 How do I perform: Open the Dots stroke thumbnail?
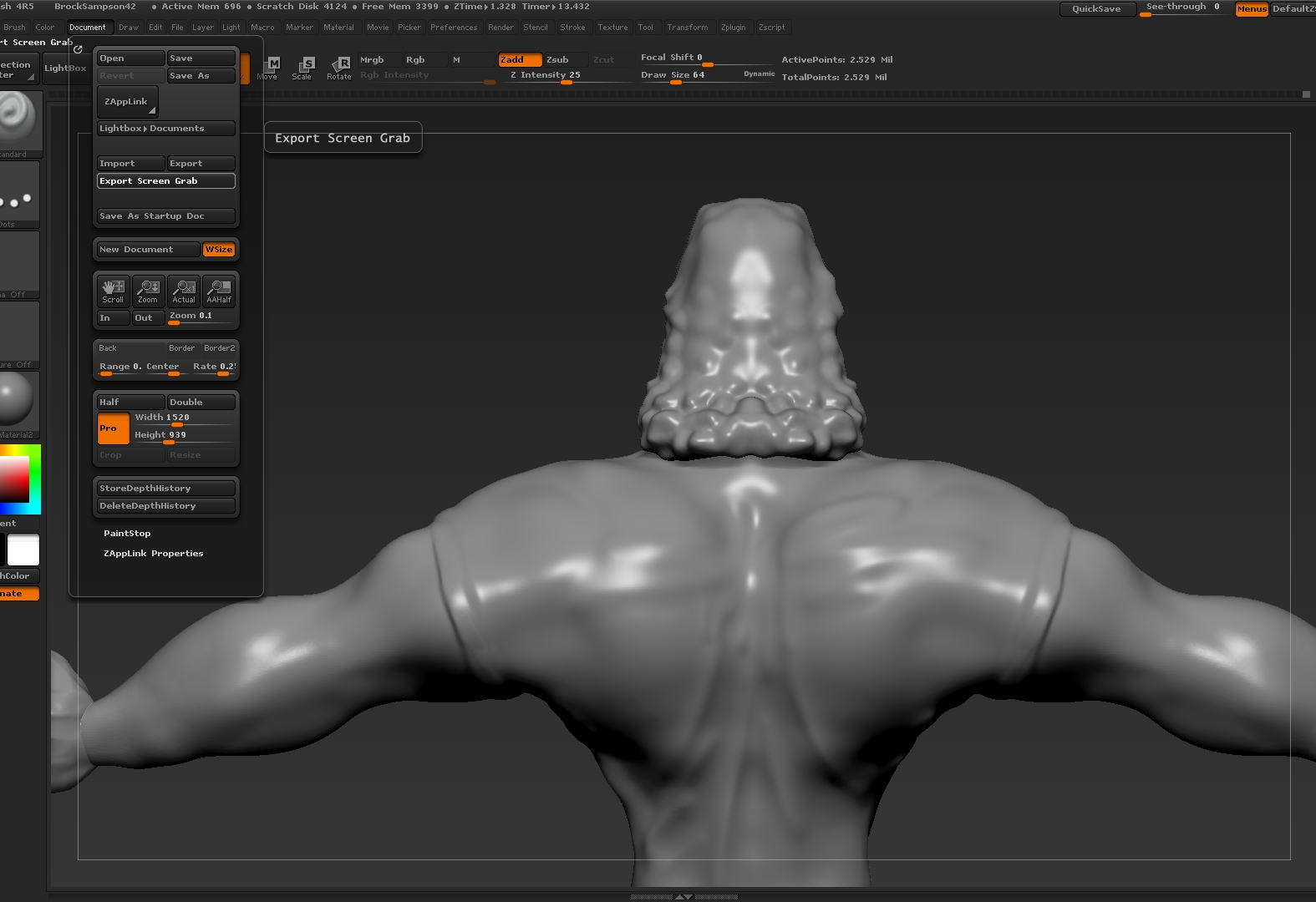tap(18, 195)
